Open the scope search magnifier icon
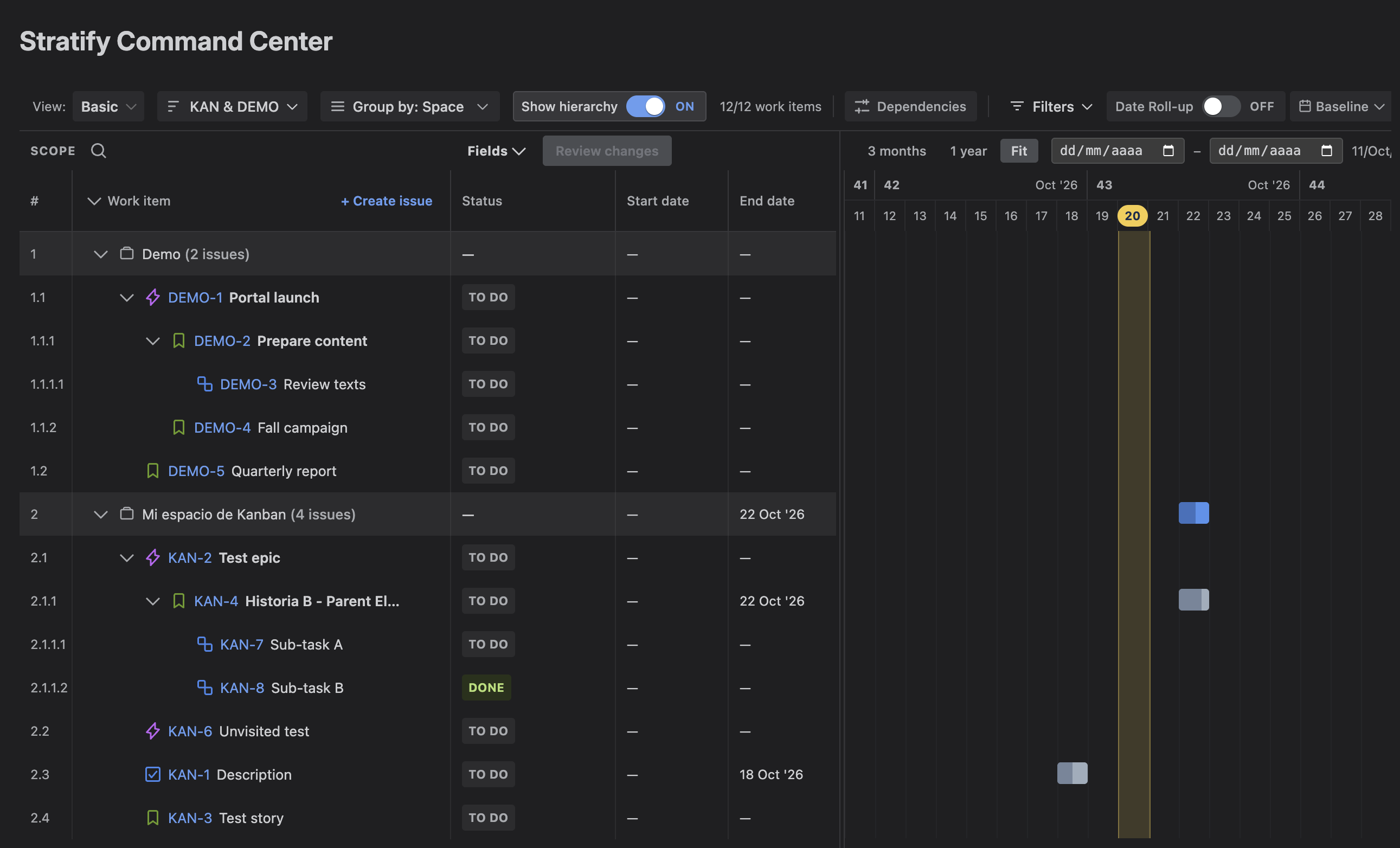 pos(98,151)
